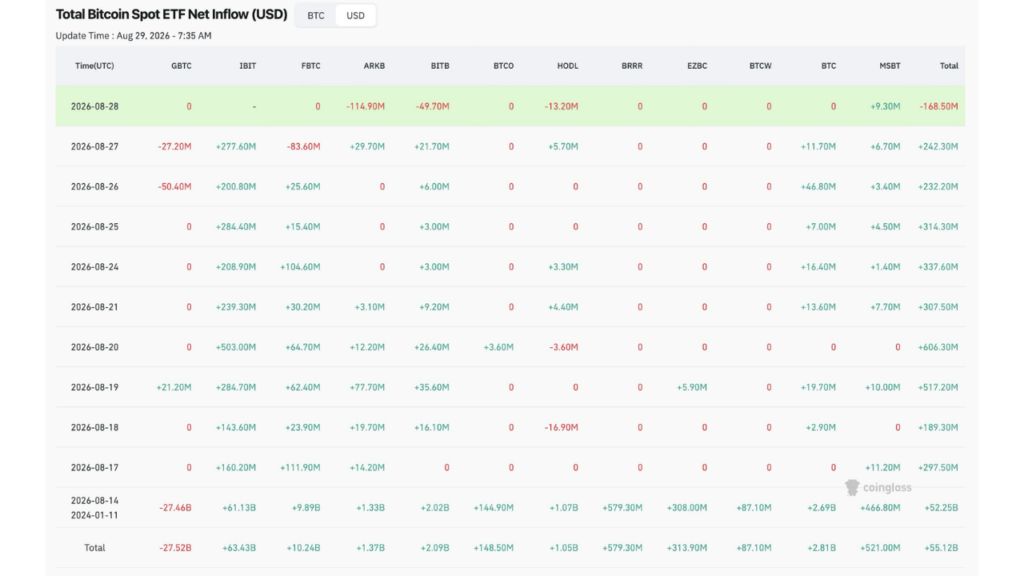1024x576 pixels.
Task: Click the +21.20M GBTC value
Action: click(x=174, y=387)
